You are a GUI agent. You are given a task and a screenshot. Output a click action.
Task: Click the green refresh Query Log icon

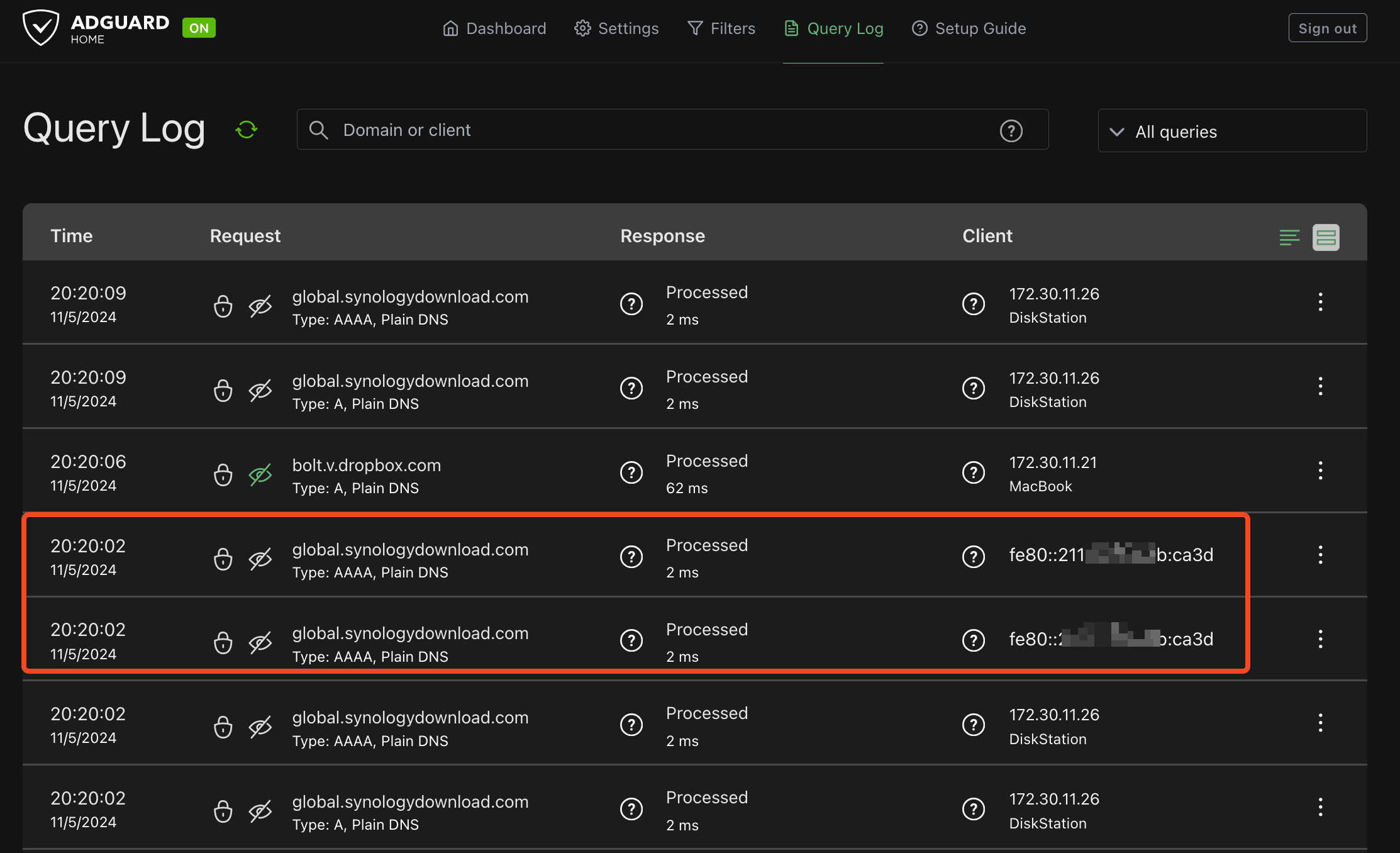point(247,130)
